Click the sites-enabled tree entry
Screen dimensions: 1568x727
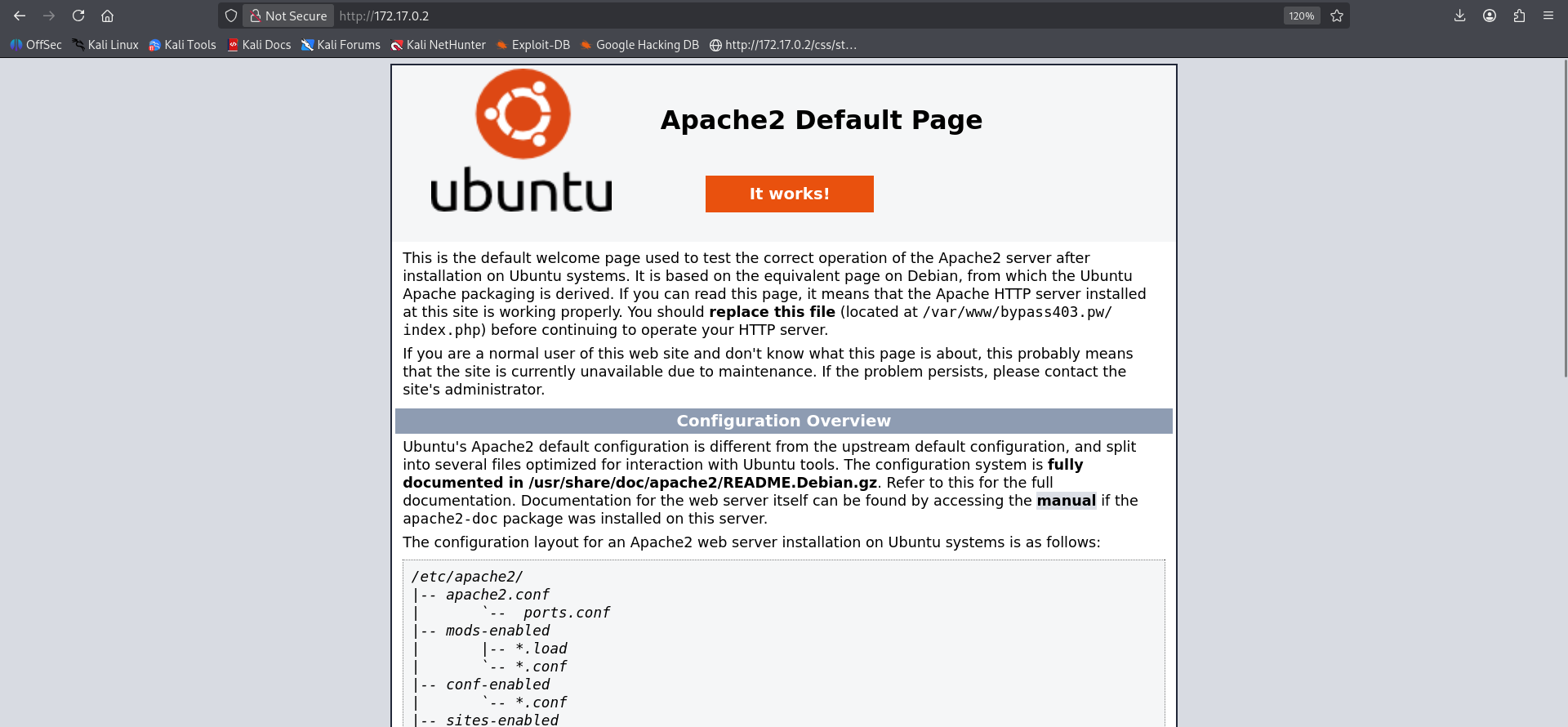[502, 720]
